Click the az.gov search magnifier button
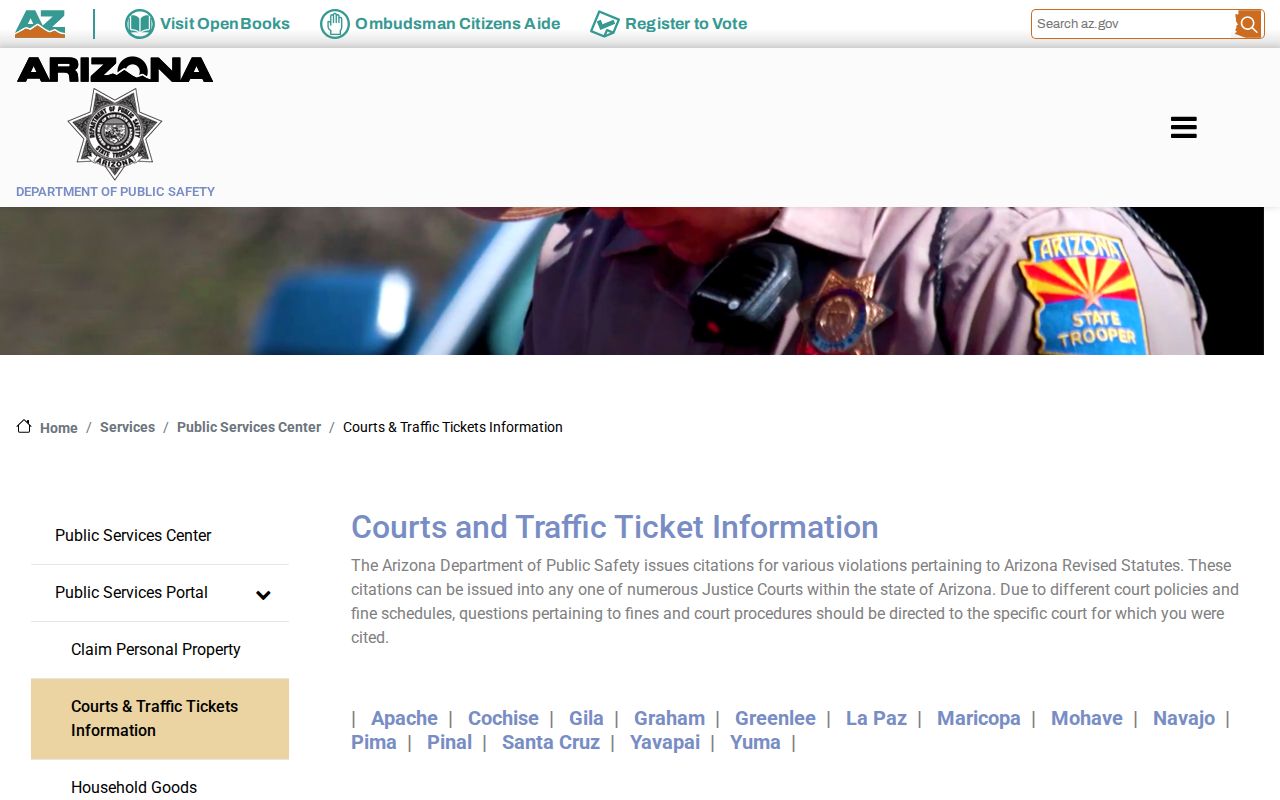The height and width of the screenshot is (800, 1280). [x=1249, y=24]
